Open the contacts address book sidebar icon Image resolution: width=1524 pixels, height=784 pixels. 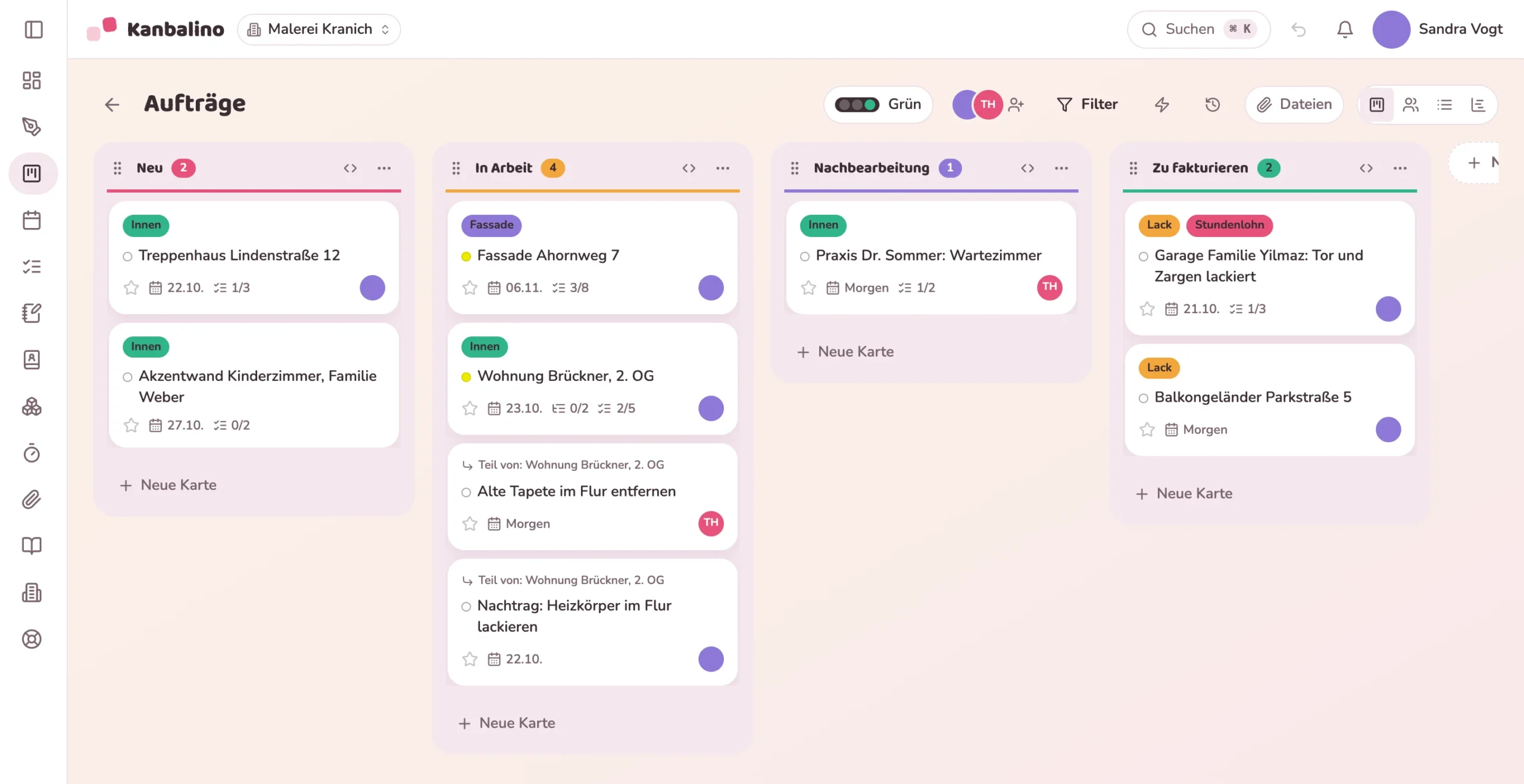tap(32, 360)
